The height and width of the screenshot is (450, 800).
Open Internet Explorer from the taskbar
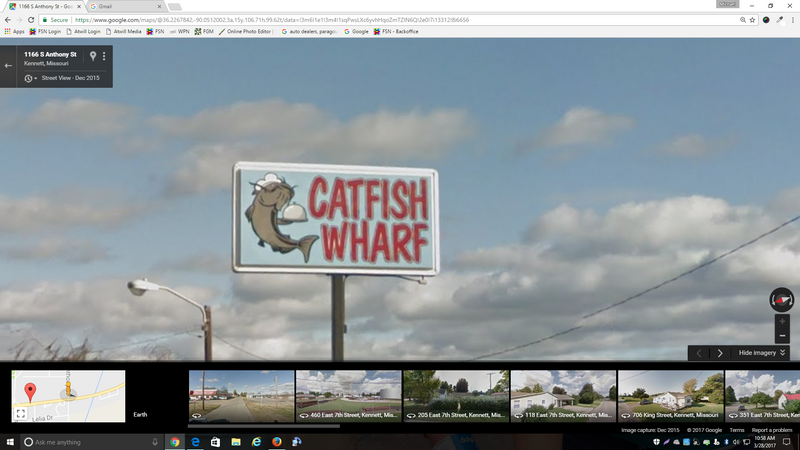point(256,442)
